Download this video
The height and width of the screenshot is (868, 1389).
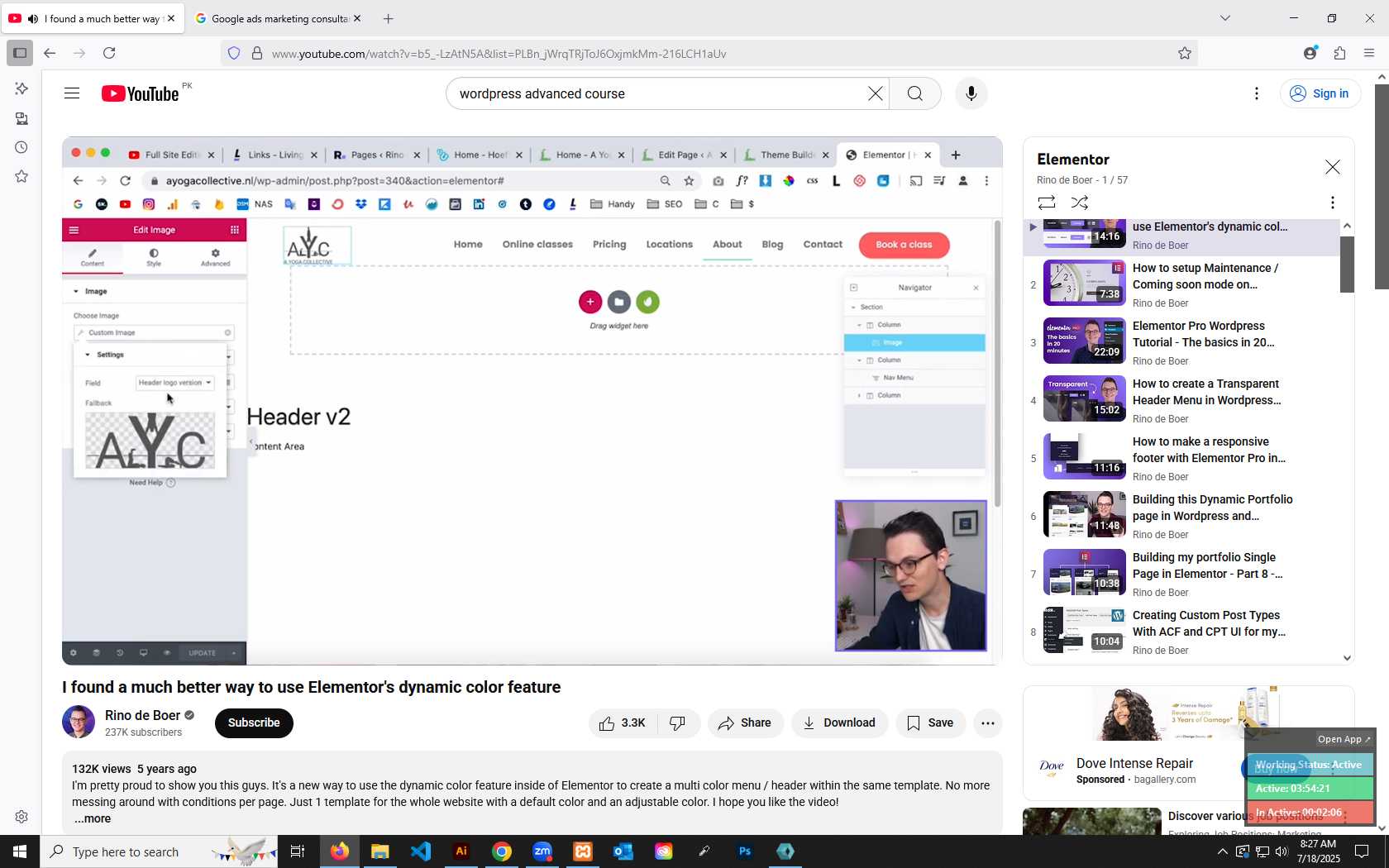pos(839,723)
